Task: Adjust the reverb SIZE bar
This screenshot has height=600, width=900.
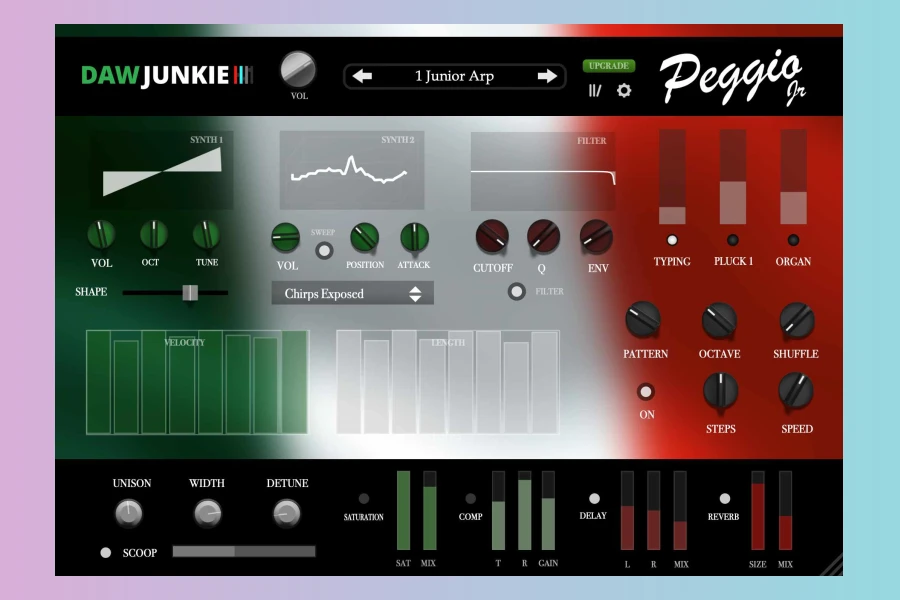Action: click(758, 510)
